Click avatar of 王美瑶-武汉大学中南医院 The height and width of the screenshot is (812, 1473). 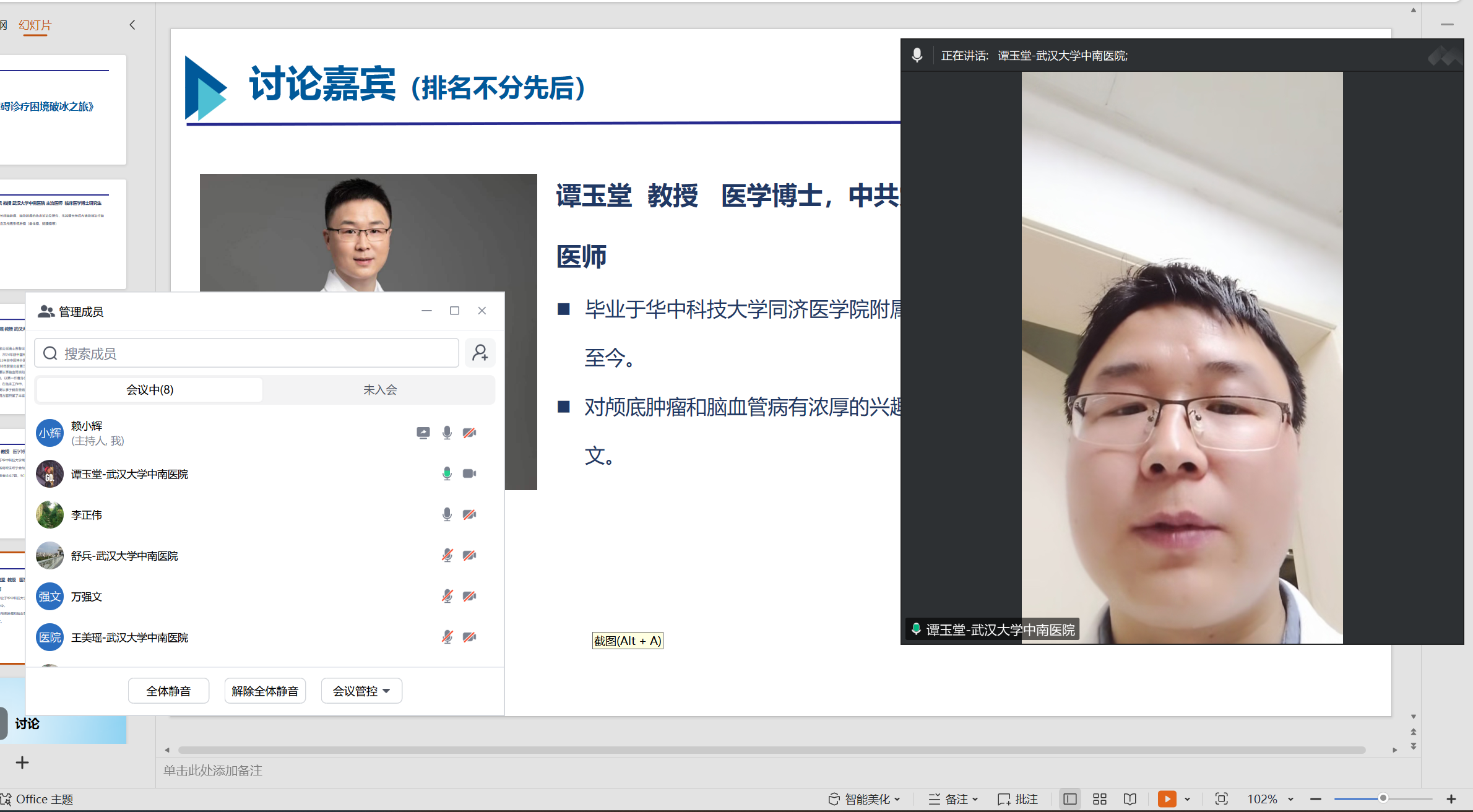[50, 637]
